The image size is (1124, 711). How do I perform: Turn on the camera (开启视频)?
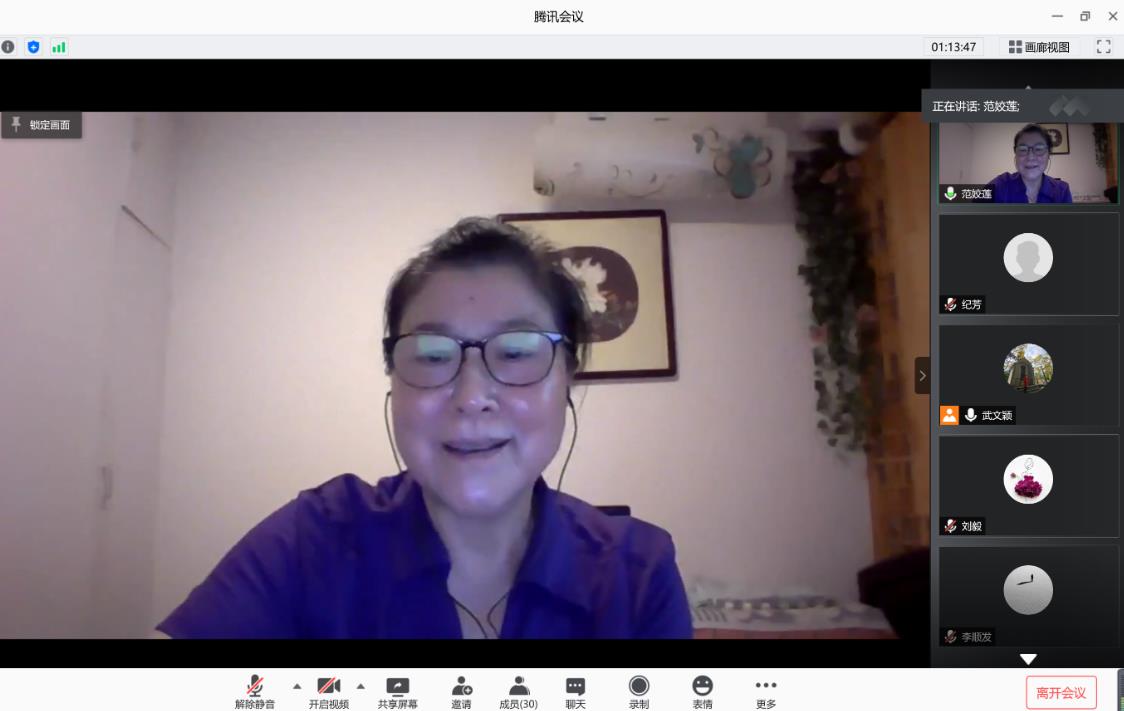click(x=328, y=686)
